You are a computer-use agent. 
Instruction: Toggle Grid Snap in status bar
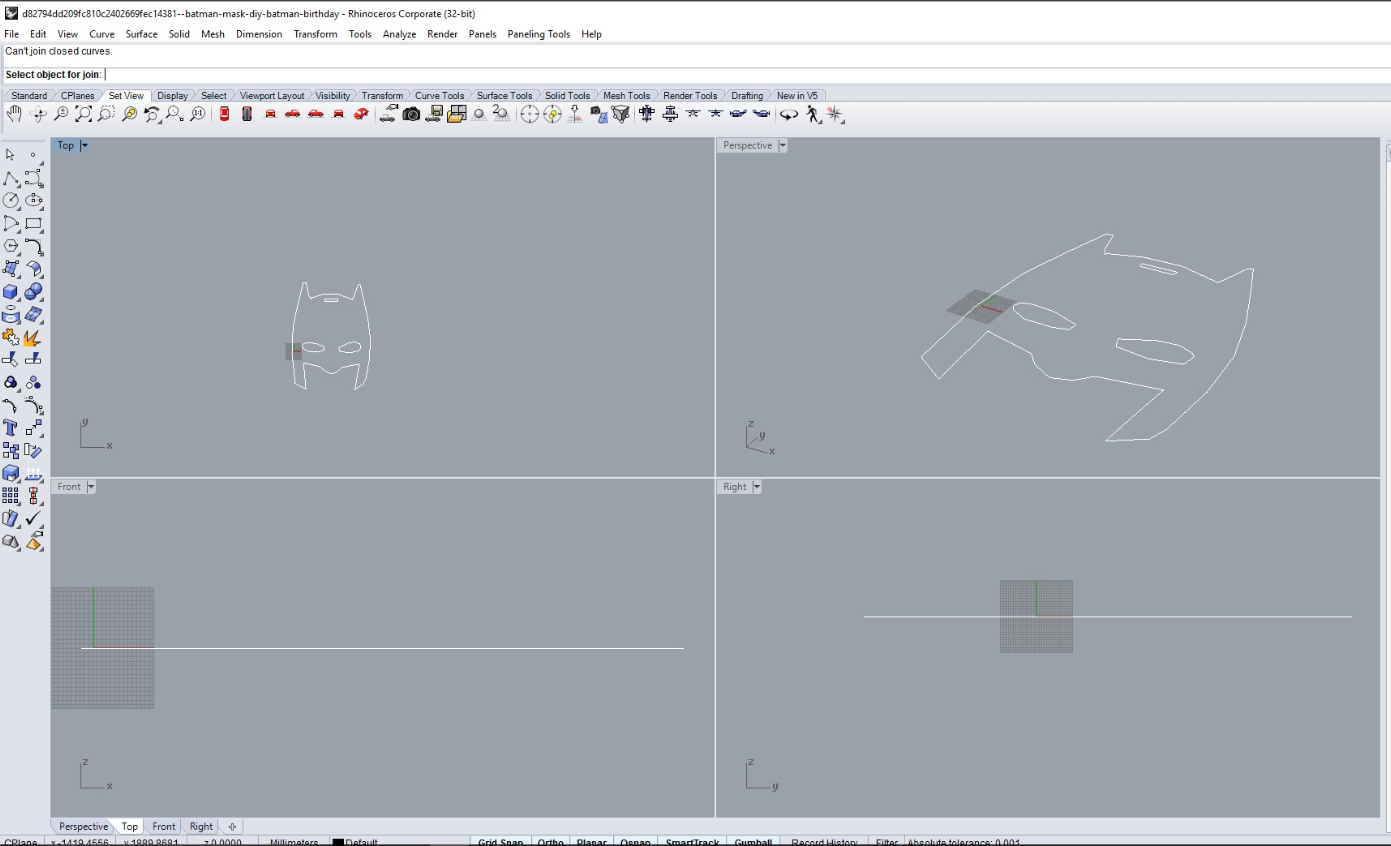pyautogui.click(x=500, y=841)
